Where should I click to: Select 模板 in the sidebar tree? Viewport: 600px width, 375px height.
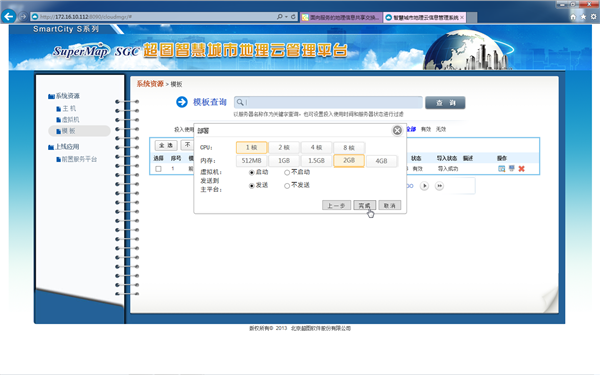tap(69, 131)
